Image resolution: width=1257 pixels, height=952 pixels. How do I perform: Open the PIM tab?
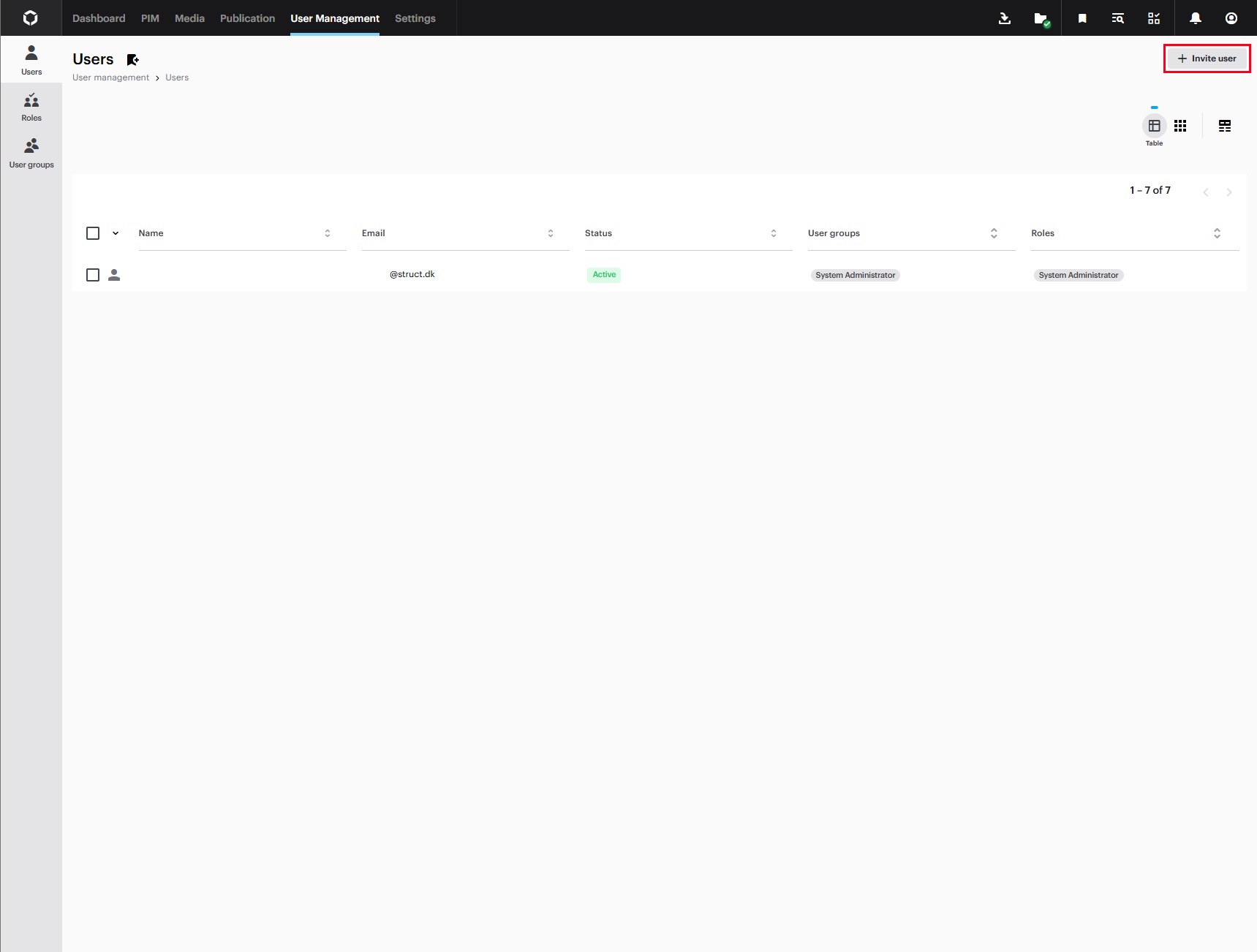click(150, 18)
